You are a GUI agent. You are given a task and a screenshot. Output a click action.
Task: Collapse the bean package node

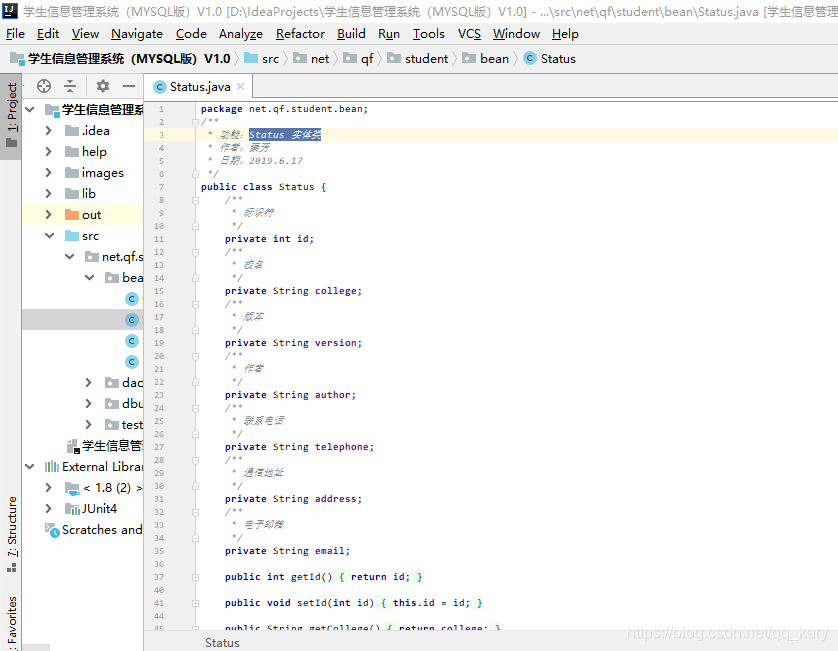(x=90, y=277)
